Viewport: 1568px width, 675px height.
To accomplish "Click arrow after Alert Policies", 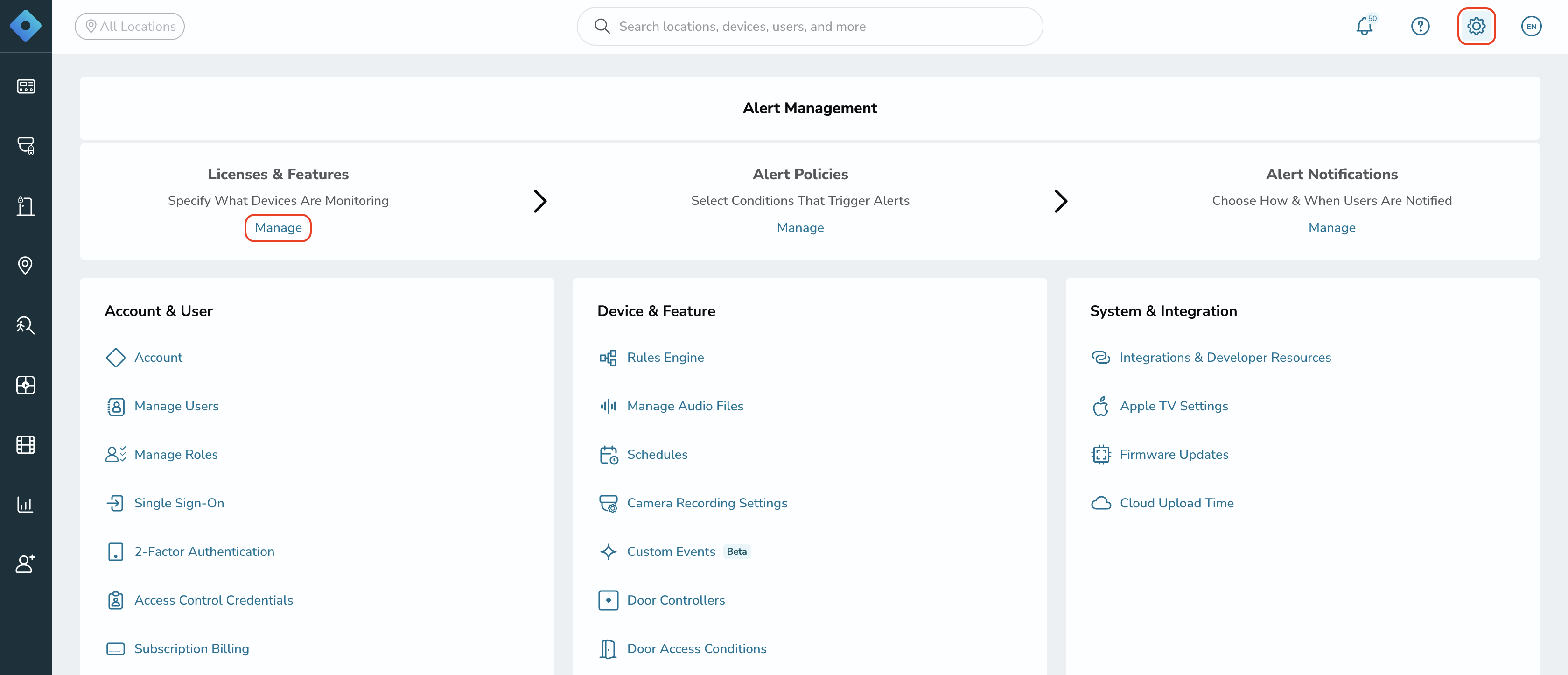I will tap(1060, 202).
